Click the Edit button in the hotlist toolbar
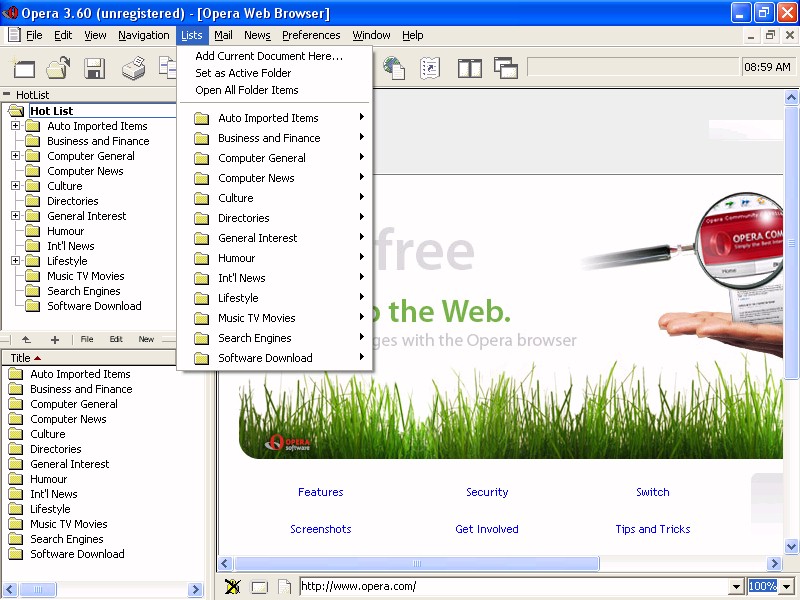This screenshot has width=800, height=600. click(116, 339)
